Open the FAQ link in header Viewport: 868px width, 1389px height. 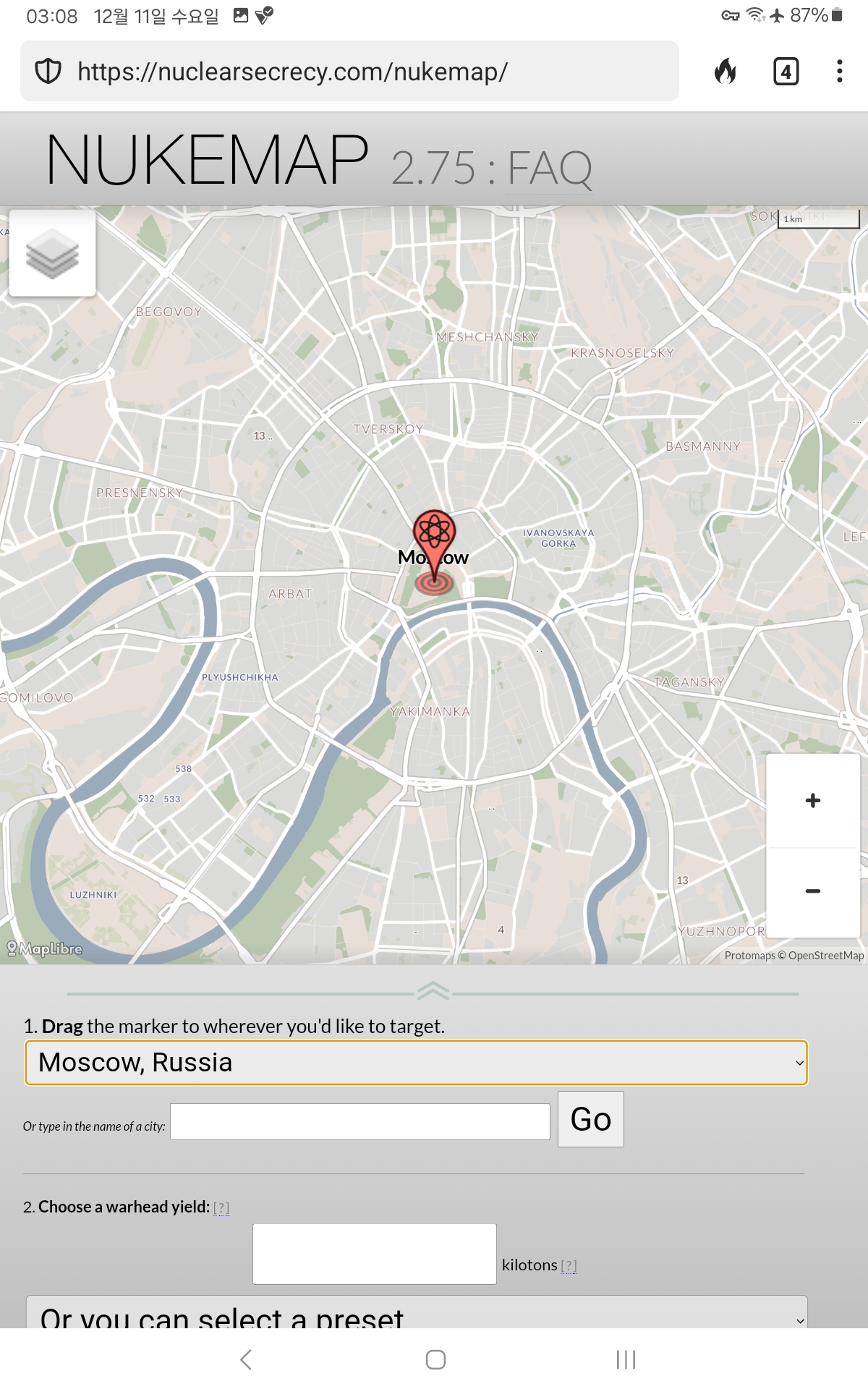click(x=550, y=169)
